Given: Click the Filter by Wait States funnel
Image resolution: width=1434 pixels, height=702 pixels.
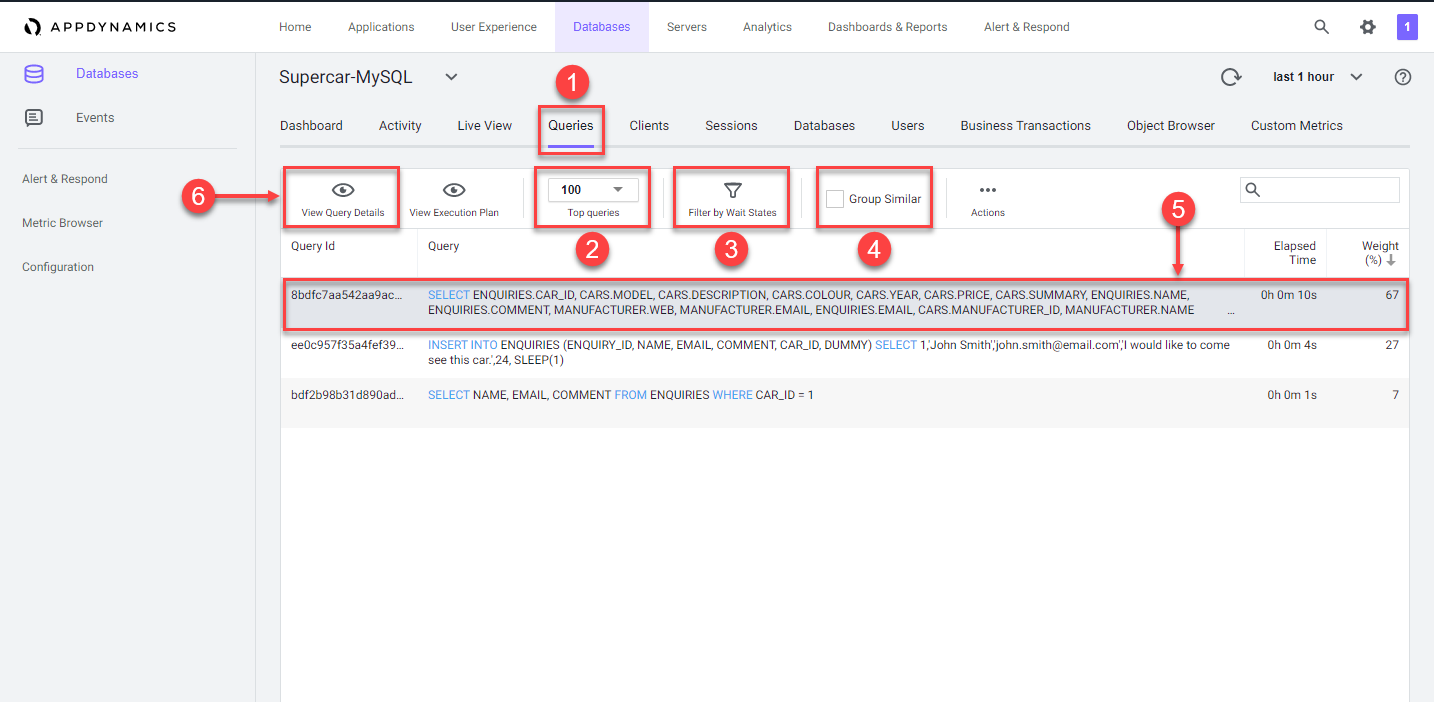Looking at the screenshot, I should [x=732, y=190].
